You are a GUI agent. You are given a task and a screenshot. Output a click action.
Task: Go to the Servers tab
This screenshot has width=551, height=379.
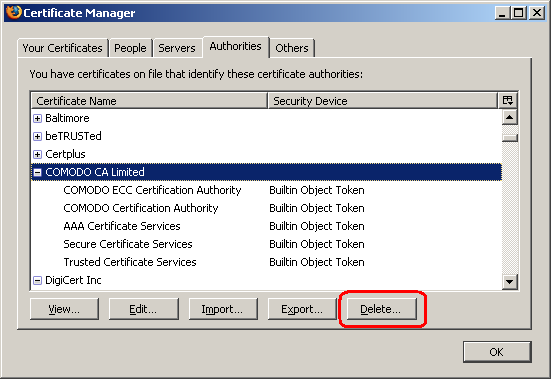pos(177,48)
